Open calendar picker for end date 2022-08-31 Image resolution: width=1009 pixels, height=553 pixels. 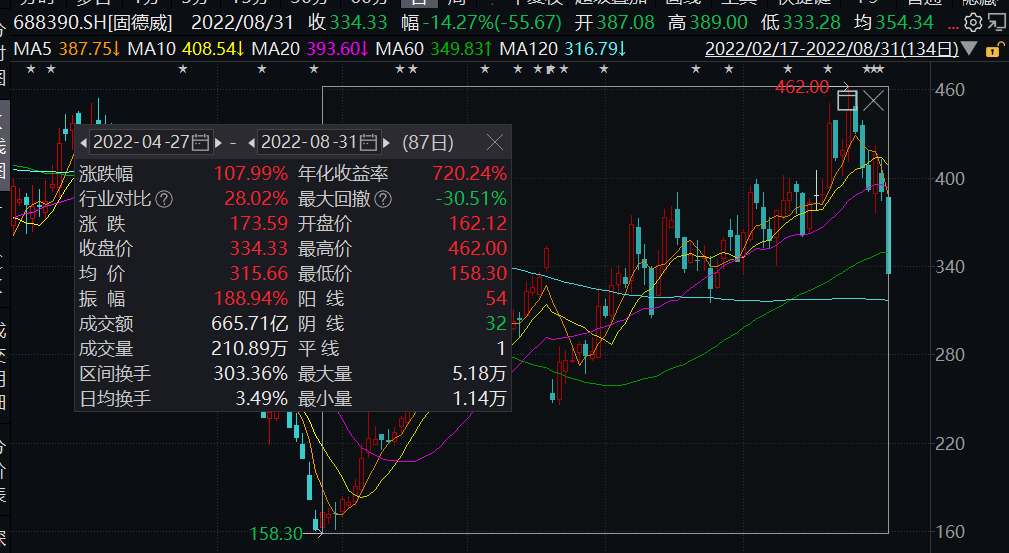pos(368,142)
